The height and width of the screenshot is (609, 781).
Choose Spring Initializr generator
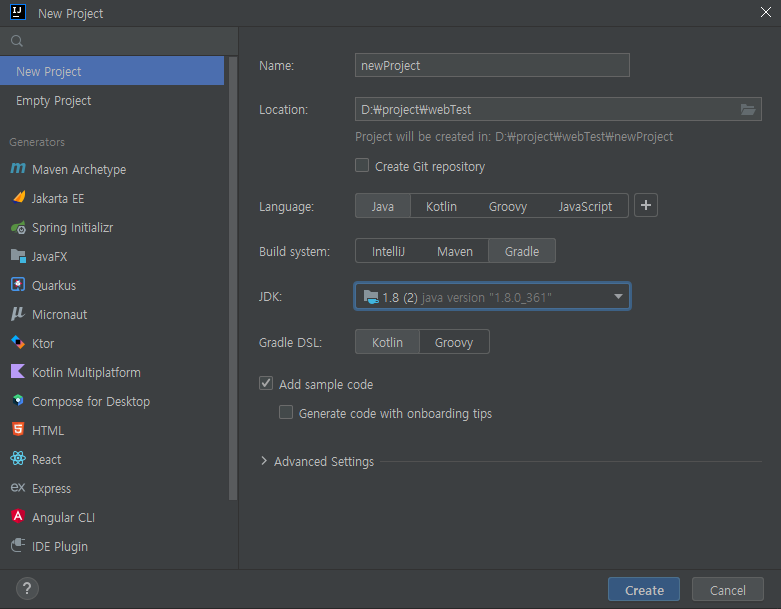point(73,228)
